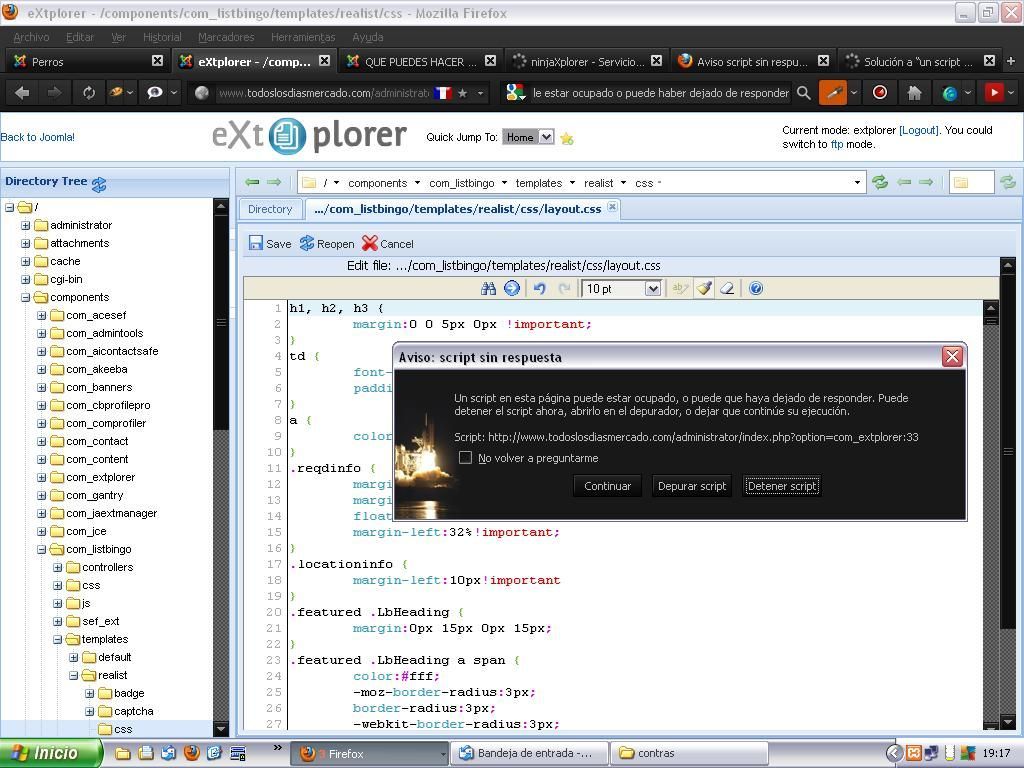Click the browser home icon
The height and width of the screenshot is (768, 1024).
[x=914, y=93]
